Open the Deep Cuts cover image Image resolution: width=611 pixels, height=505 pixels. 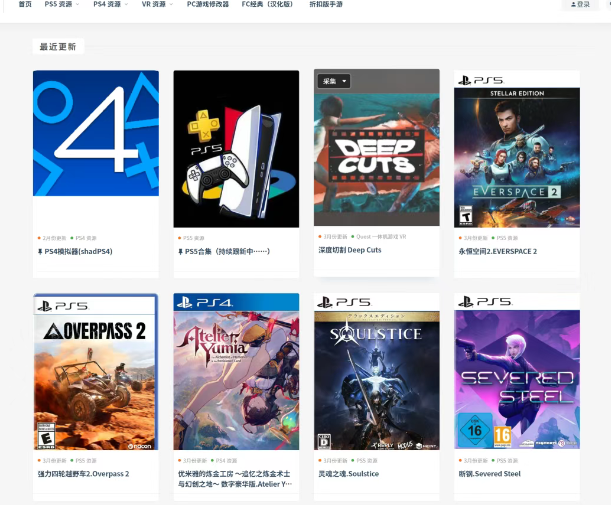[x=377, y=148]
